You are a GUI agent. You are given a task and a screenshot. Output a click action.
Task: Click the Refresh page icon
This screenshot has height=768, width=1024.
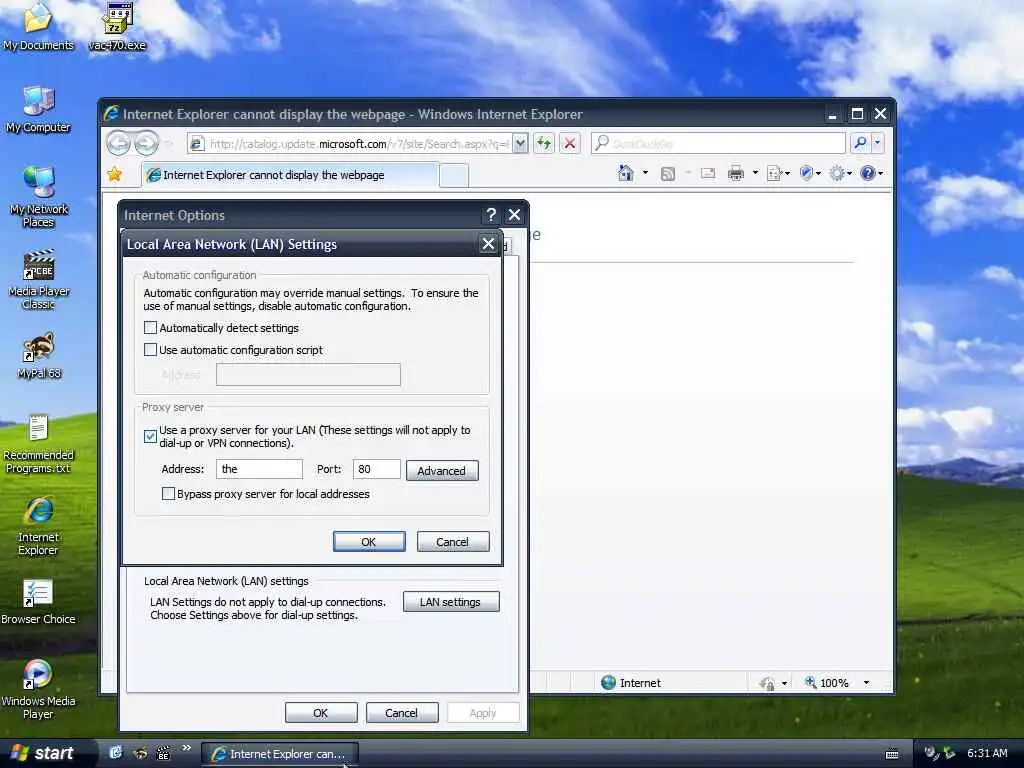tap(543, 143)
